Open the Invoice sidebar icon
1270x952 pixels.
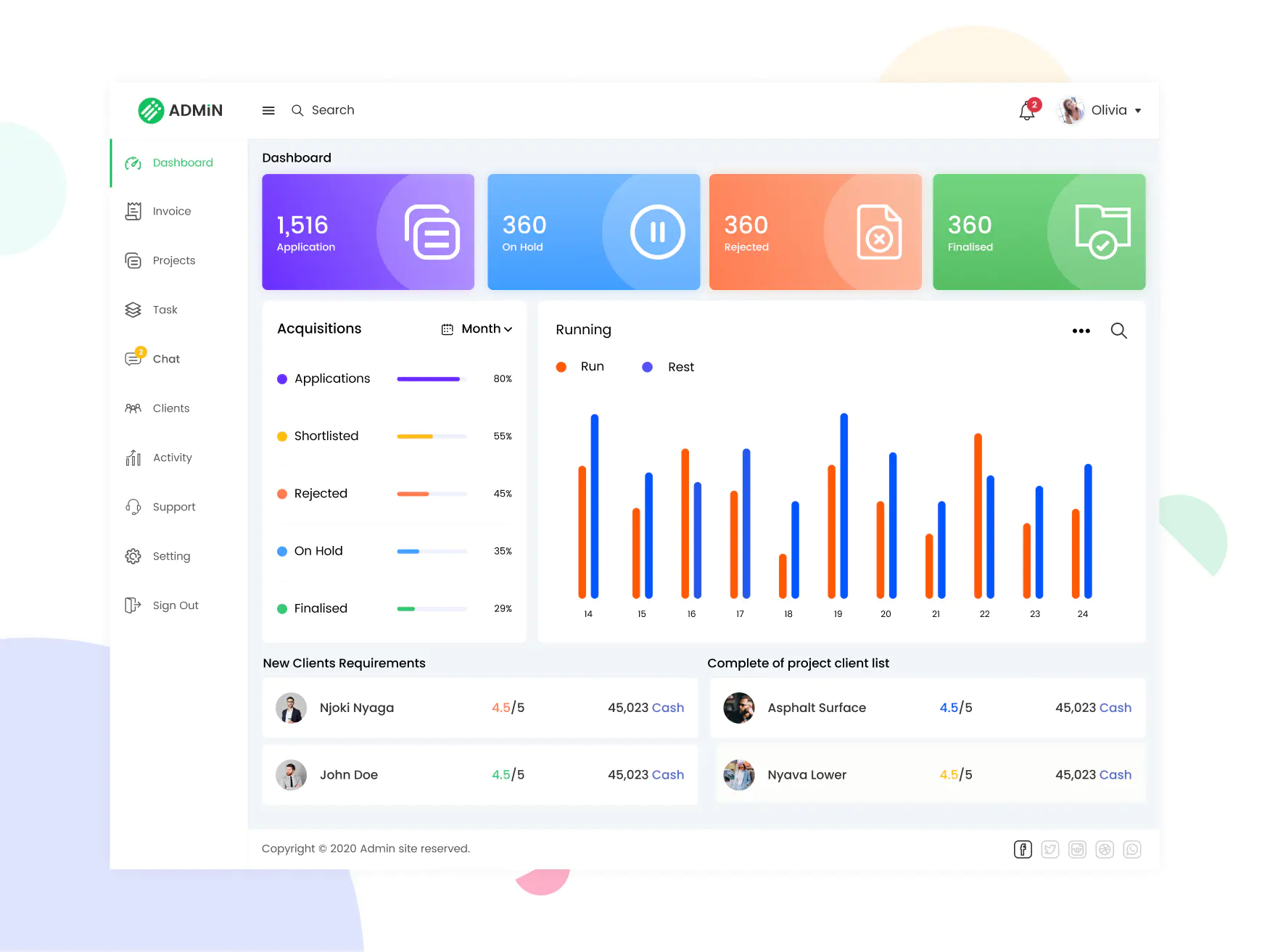tap(133, 211)
